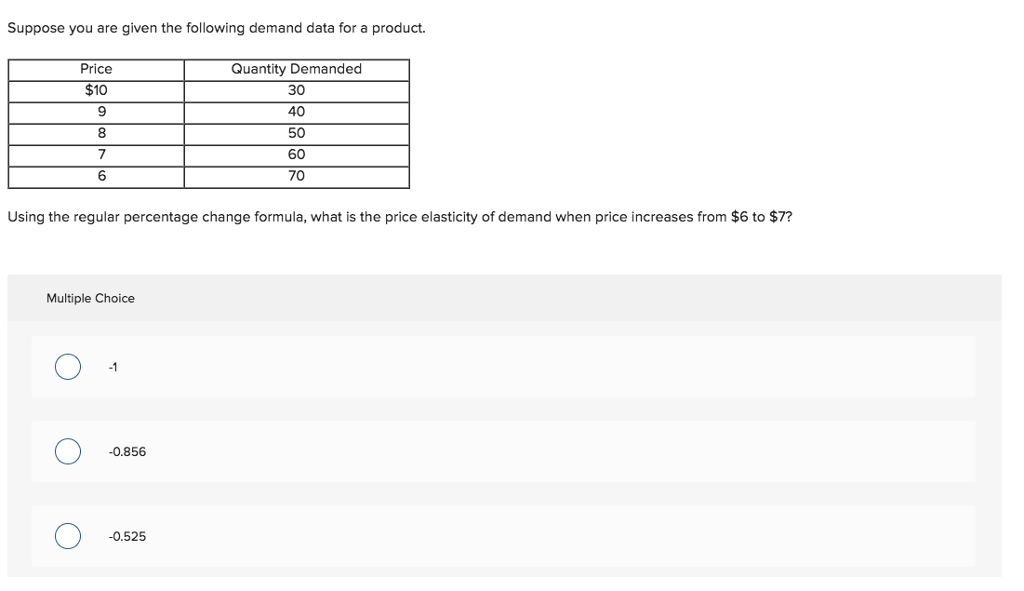
Task: Click the Multiple Choice section header
Action: pyautogui.click(x=91, y=298)
